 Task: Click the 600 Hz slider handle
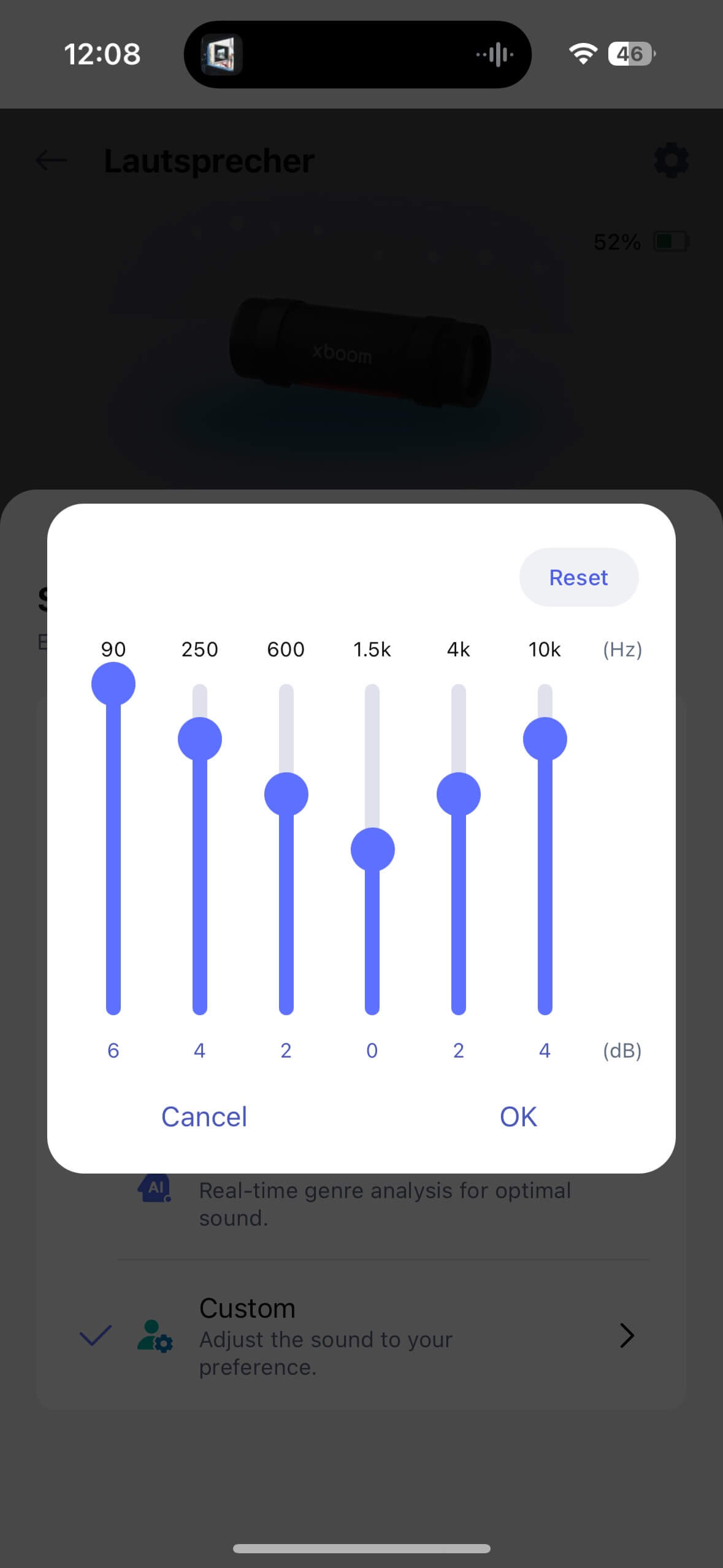[x=286, y=794]
